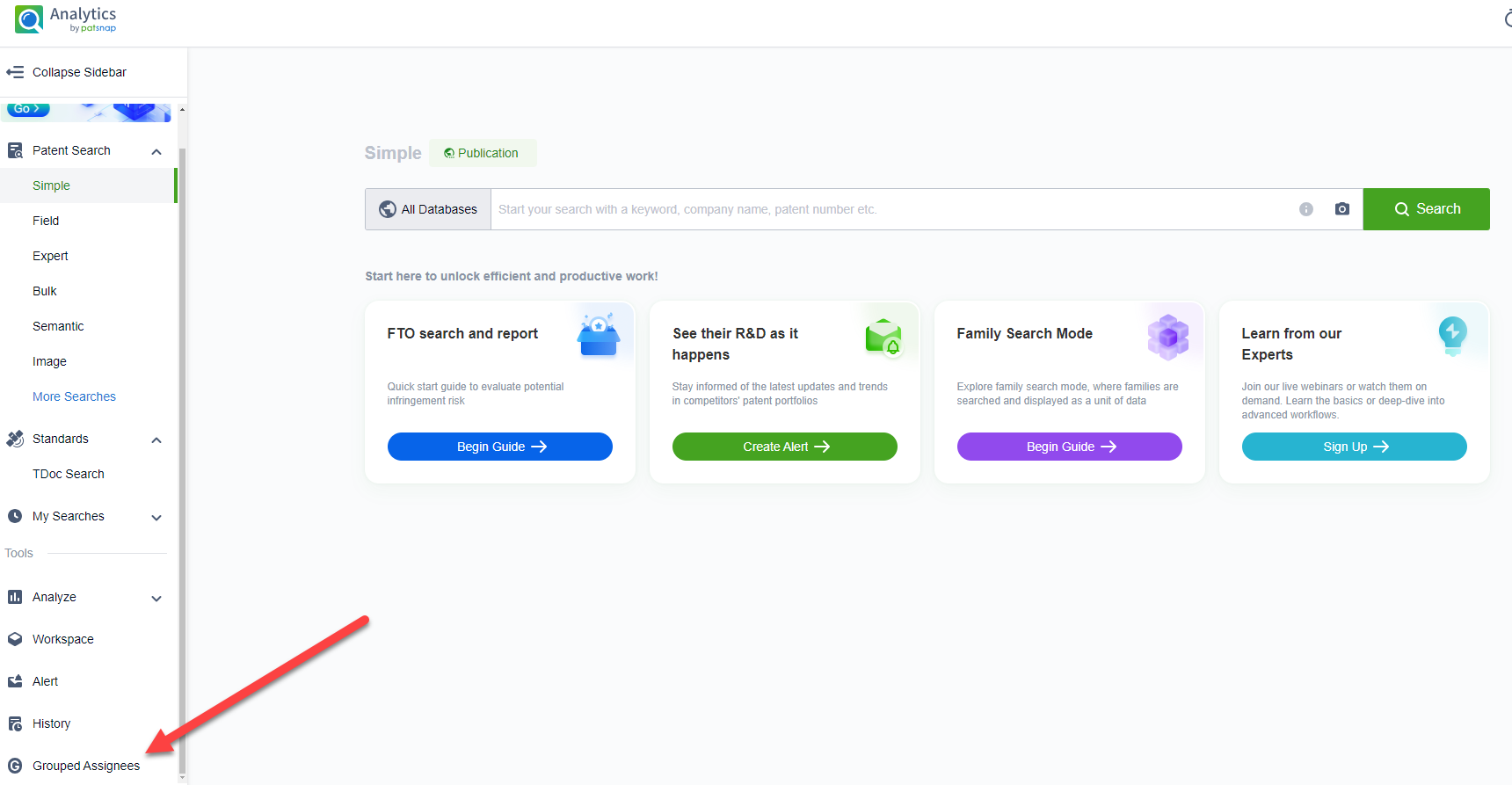Click the camera image search icon
This screenshot has height=785, width=1512.
[1341, 209]
